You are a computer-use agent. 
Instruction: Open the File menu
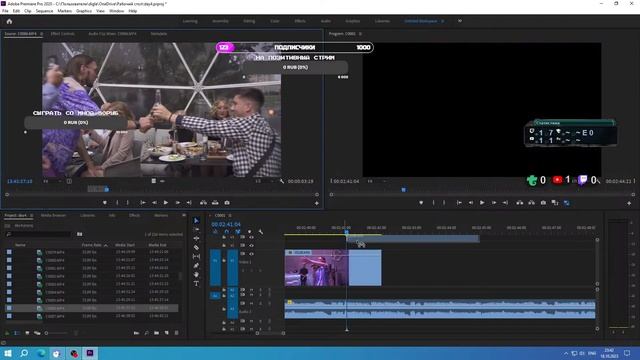[x=5, y=11]
